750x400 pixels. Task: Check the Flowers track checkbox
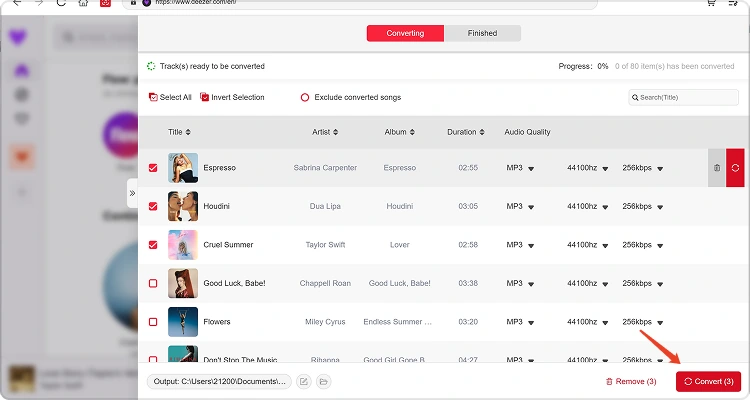click(x=153, y=322)
